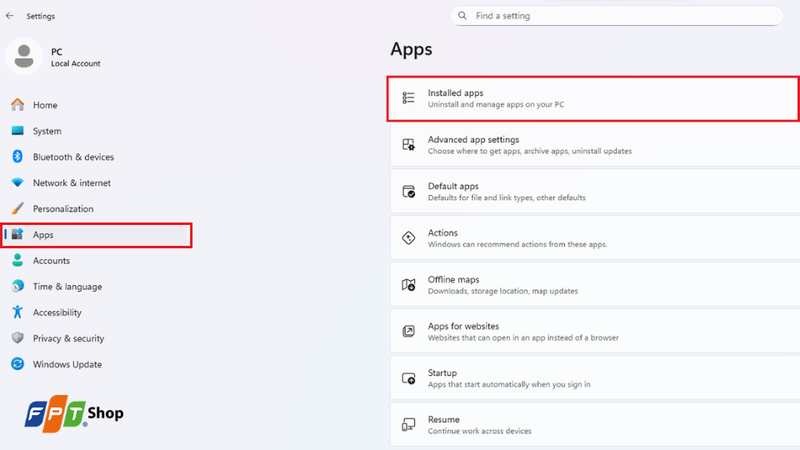Click the search magnifier icon
This screenshot has height=450, width=800.
coord(462,16)
